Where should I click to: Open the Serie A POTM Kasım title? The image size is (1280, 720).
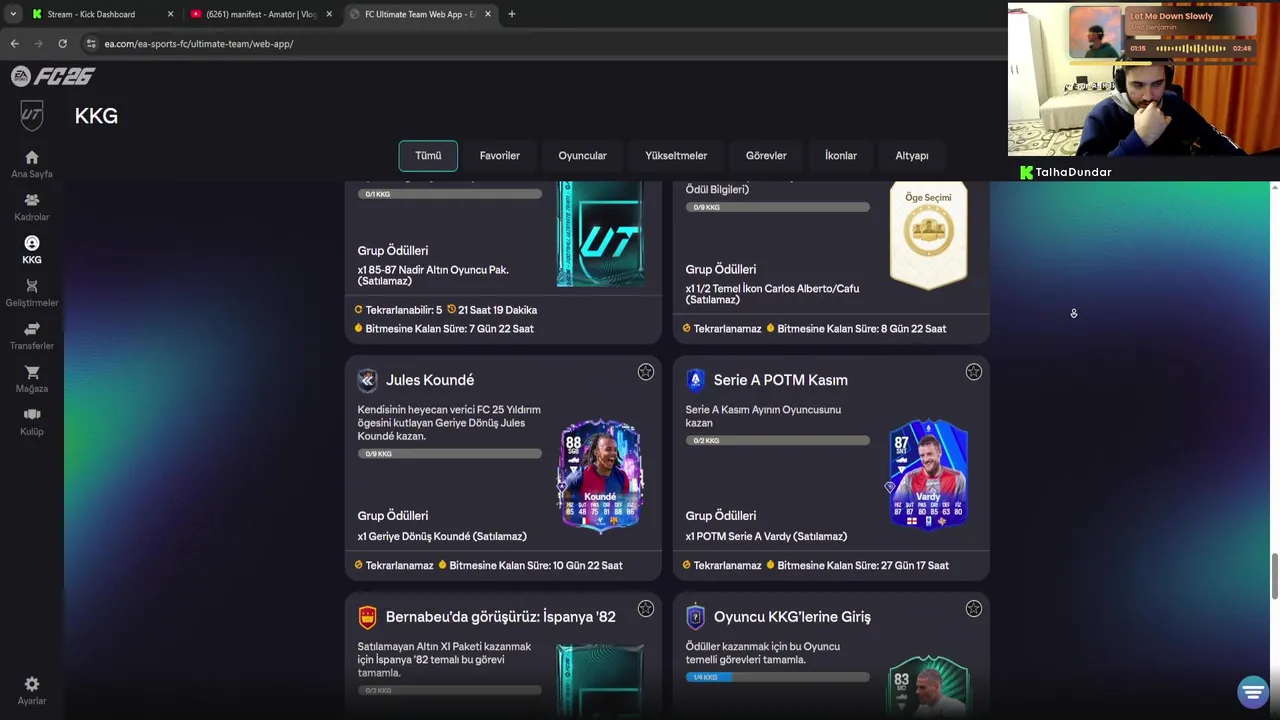tap(781, 380)
